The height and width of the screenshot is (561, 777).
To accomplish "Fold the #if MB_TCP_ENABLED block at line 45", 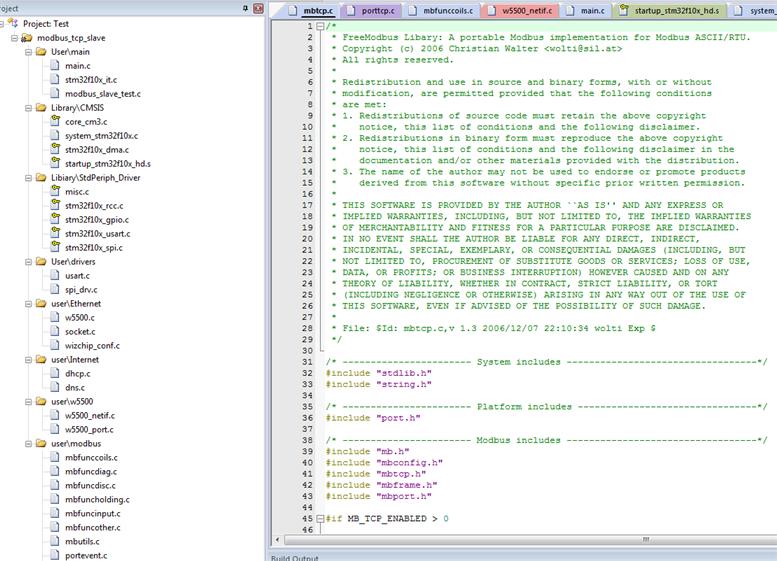I will pyautogui.click(x=320, y=519).
